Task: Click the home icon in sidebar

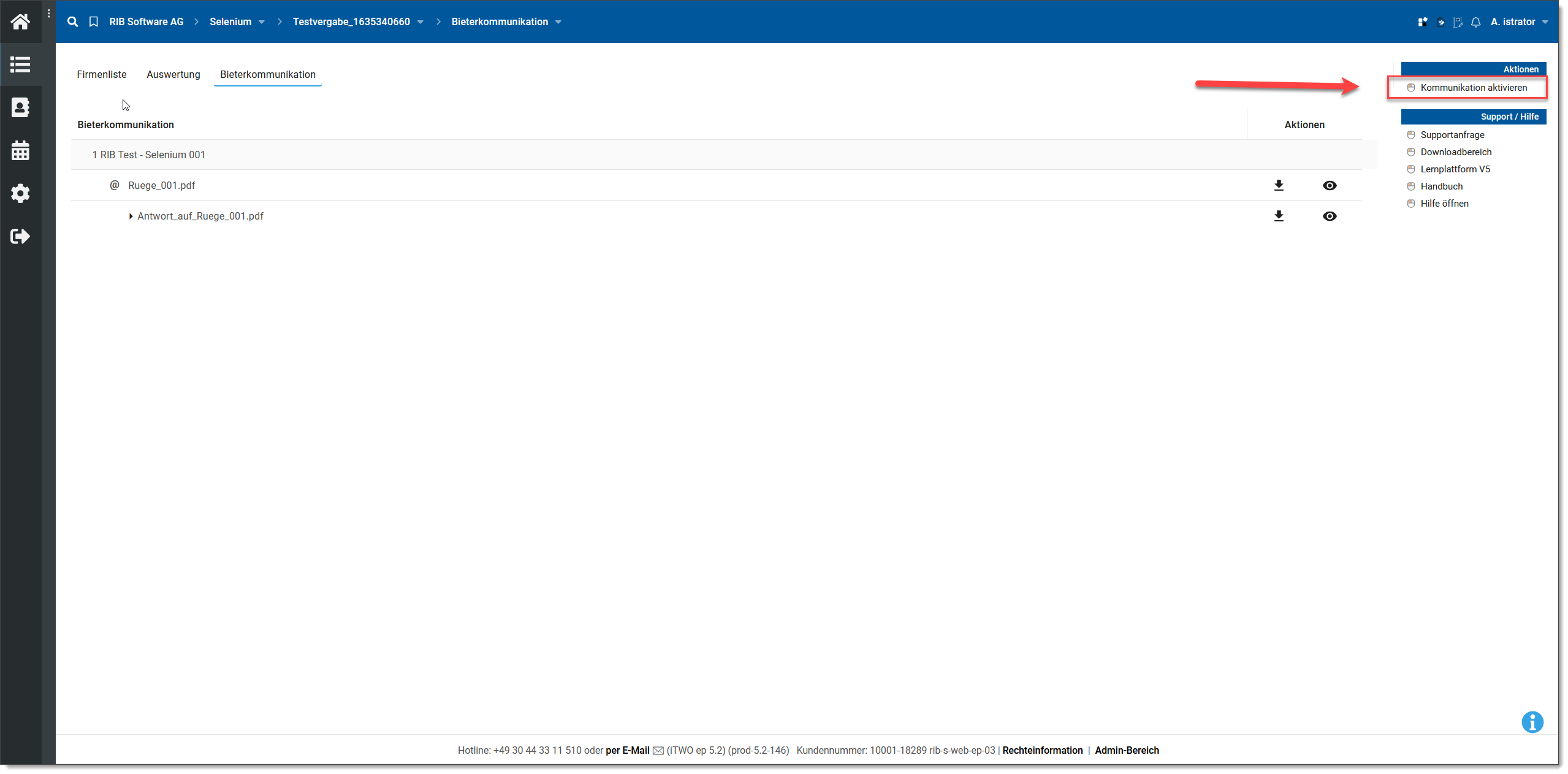Action: [x=20, y=22]
